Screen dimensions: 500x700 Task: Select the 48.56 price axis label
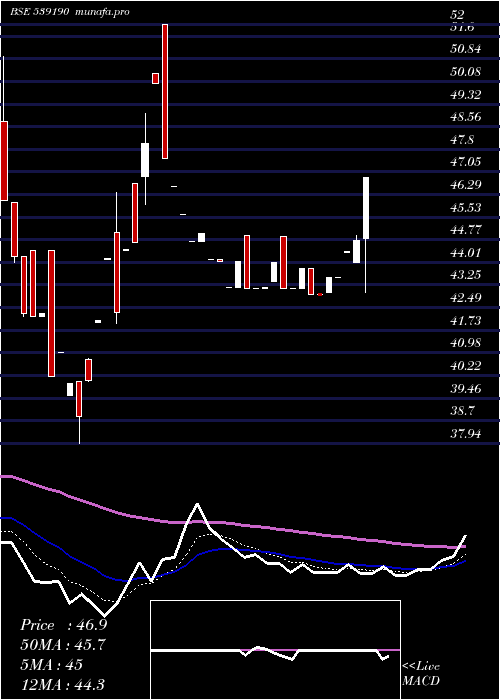[466, 117]
